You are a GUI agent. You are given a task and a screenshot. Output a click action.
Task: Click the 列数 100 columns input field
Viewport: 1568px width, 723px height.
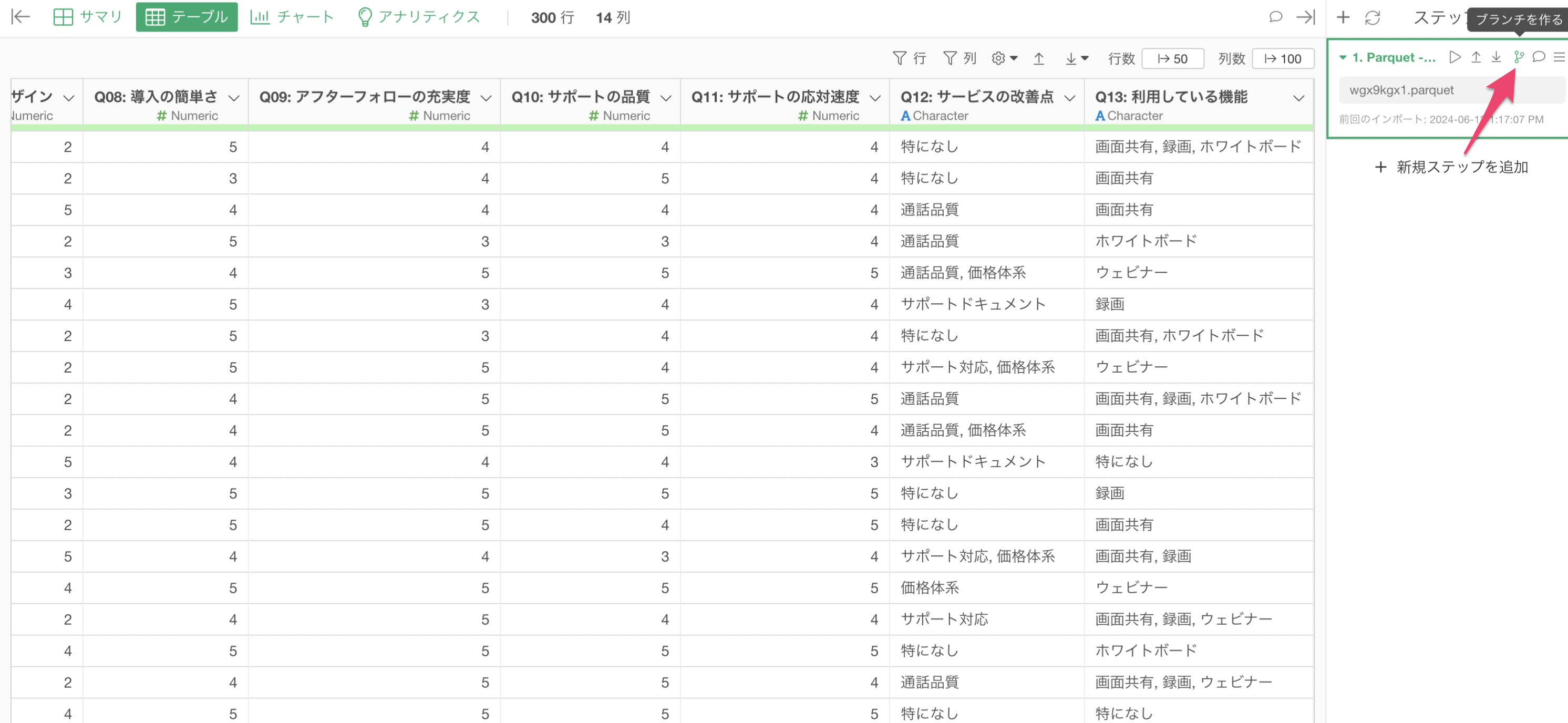pos(1283,58)
